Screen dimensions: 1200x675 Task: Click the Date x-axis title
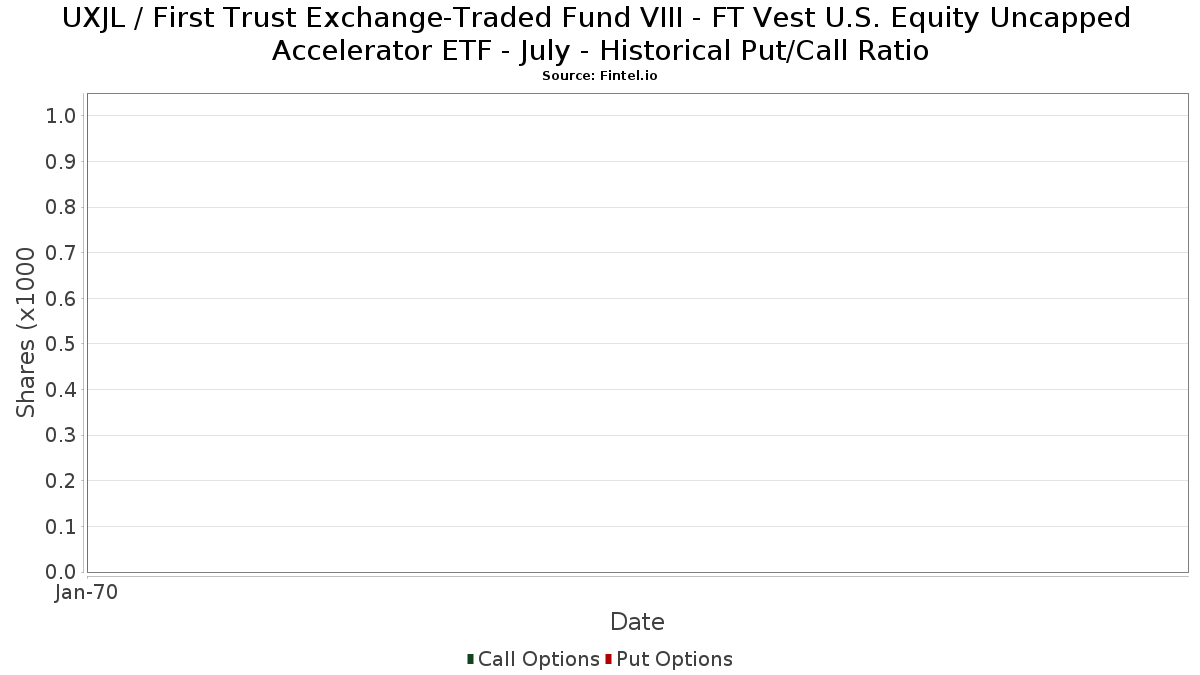point(637,622)
